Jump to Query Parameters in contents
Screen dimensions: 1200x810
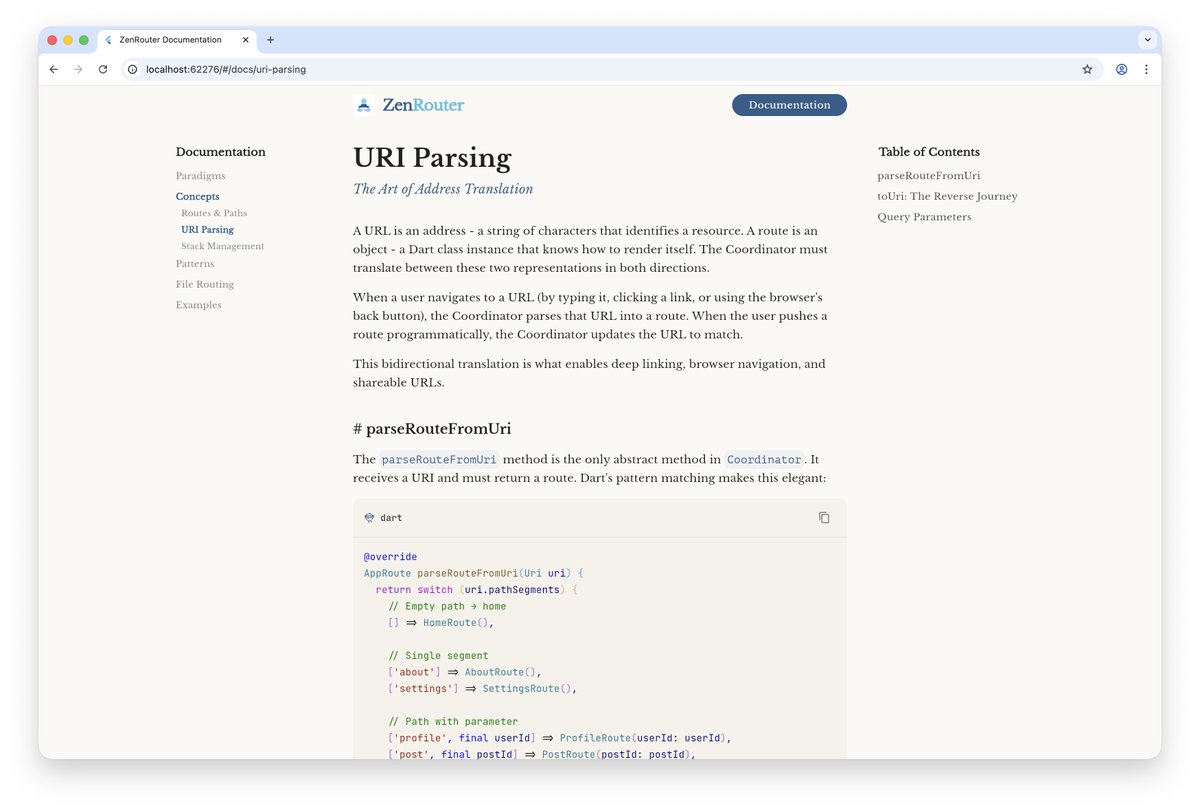coord(924,217)
